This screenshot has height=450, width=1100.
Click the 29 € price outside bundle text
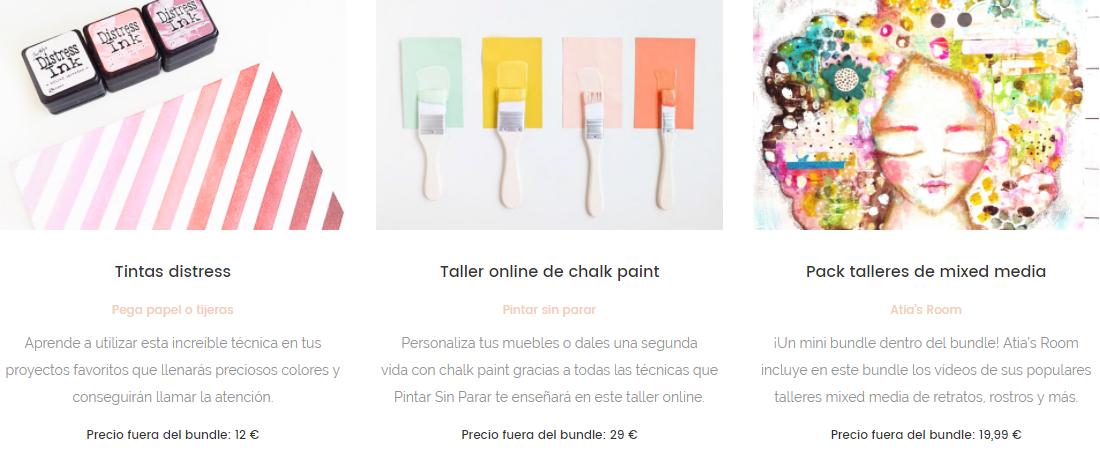pos(549,435)
